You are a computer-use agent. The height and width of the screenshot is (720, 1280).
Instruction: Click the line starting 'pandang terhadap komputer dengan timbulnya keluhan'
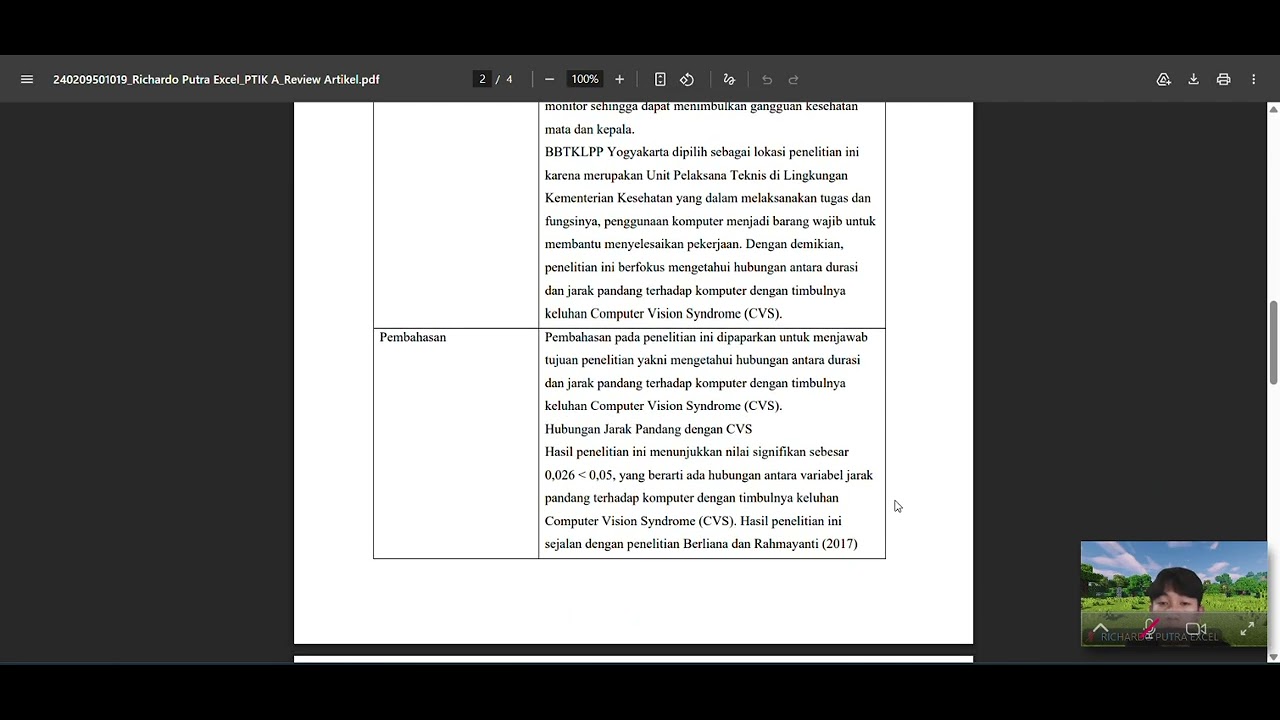point(691,498)
